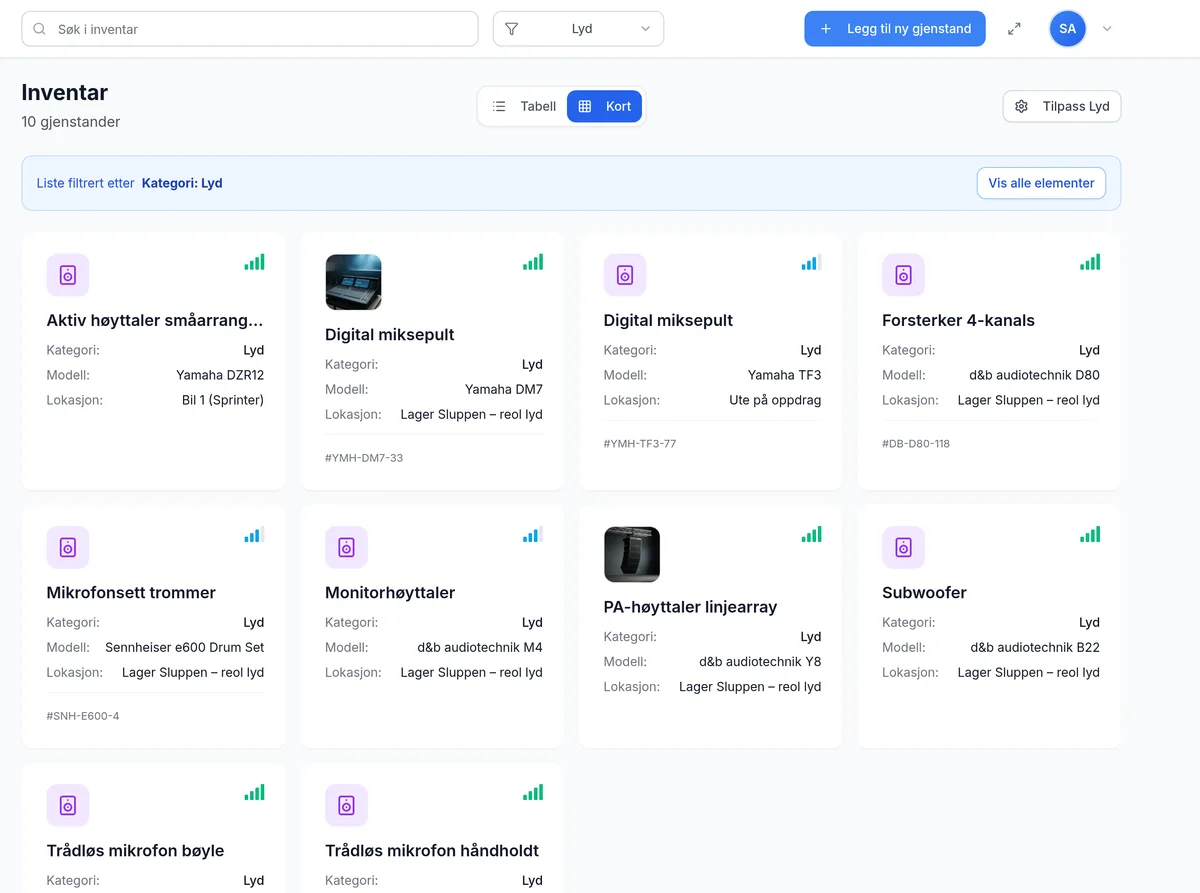Click Vis alle elementer button
The image size is (1200, 893).
[x=1041, y=183]
